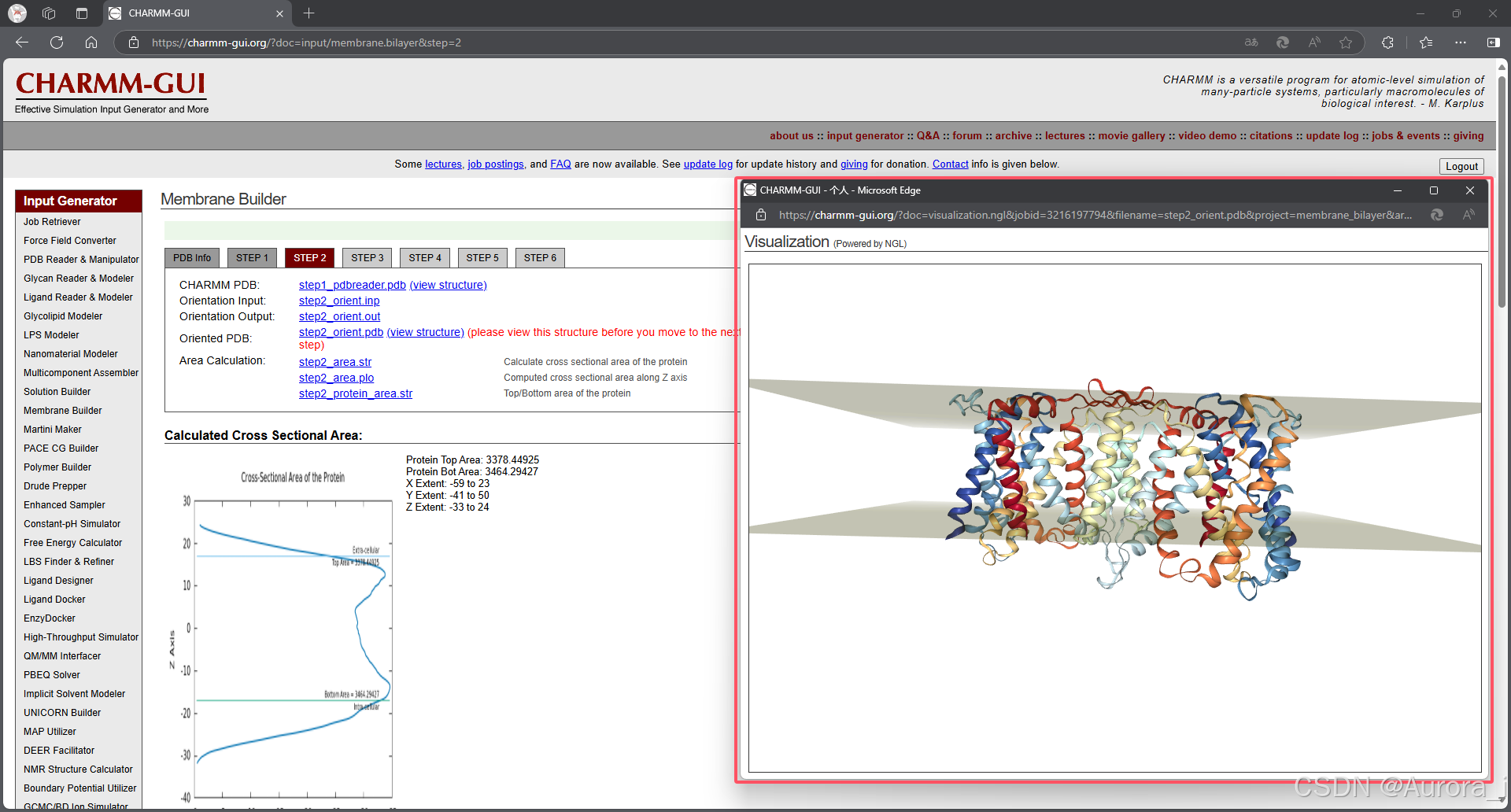Close the CHARMM-GUI tab

tap(279, 13)
